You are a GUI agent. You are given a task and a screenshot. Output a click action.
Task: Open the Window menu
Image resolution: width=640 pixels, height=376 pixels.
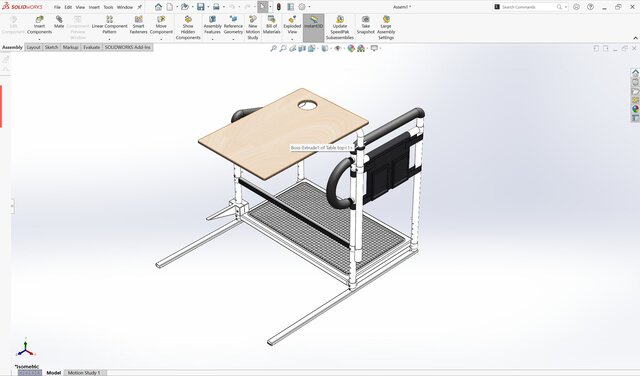pyautogui.click(x=125, y=7)
